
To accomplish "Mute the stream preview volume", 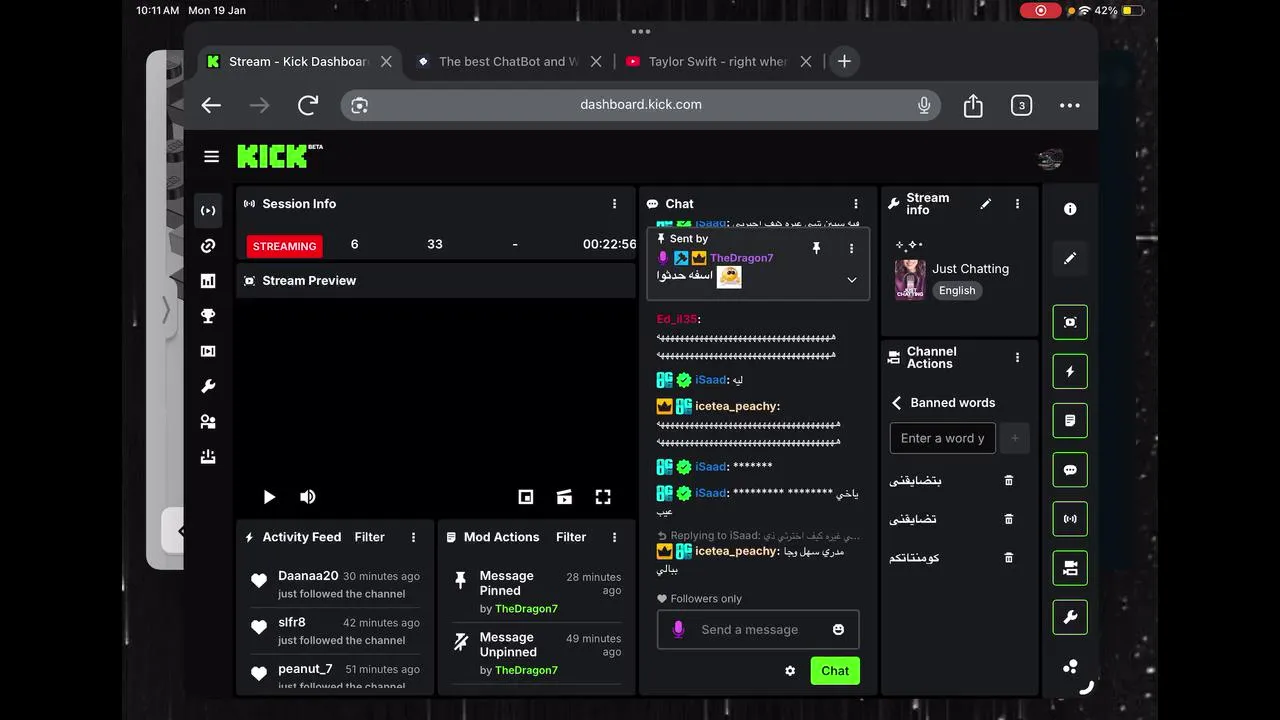I will coord(308,497).
